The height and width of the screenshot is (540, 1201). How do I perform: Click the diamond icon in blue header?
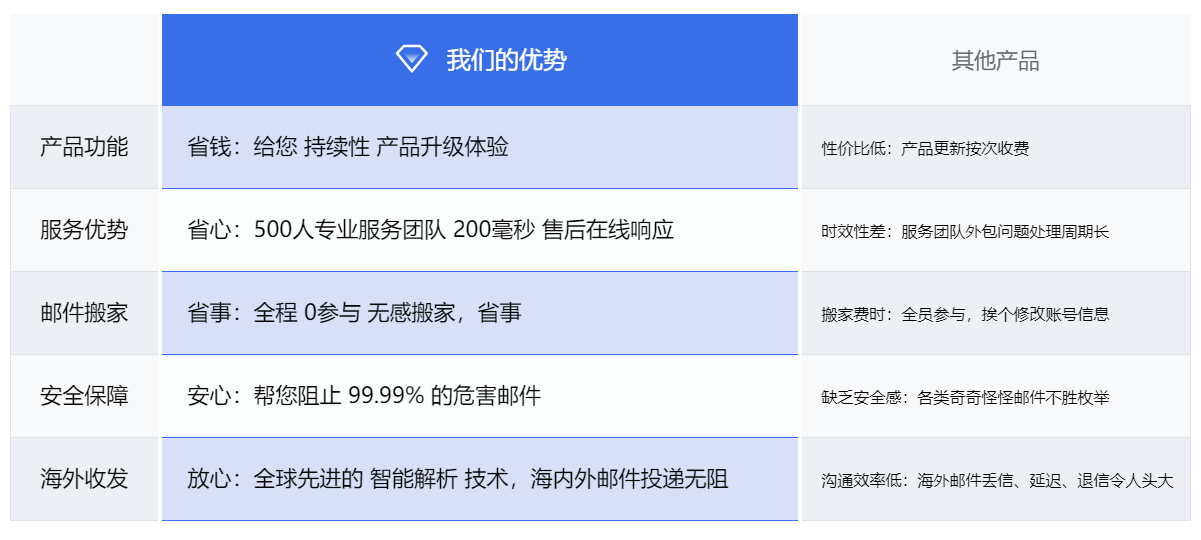point(411,59)
